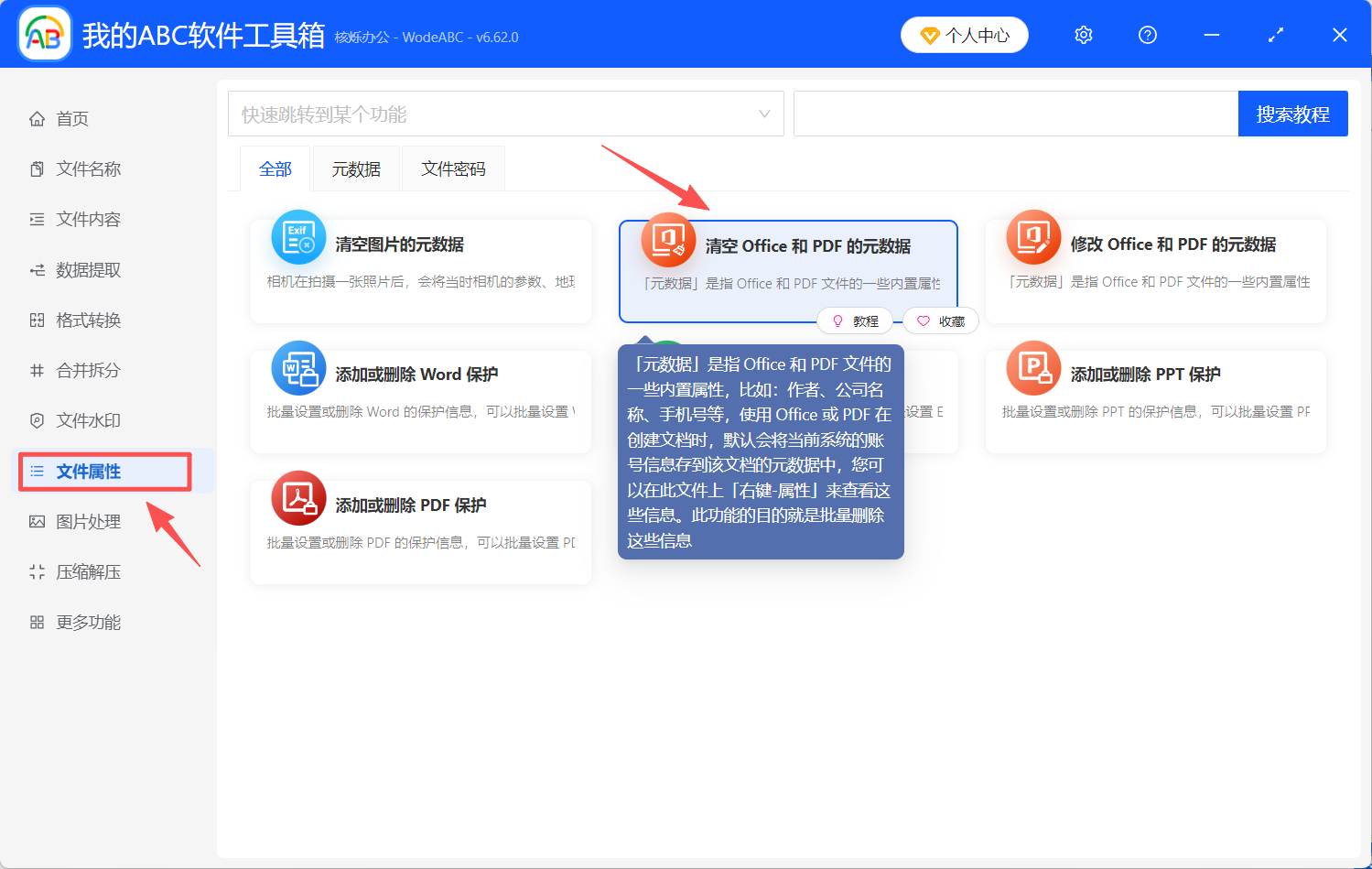Open 个人中心

click(x=964, y=34)
